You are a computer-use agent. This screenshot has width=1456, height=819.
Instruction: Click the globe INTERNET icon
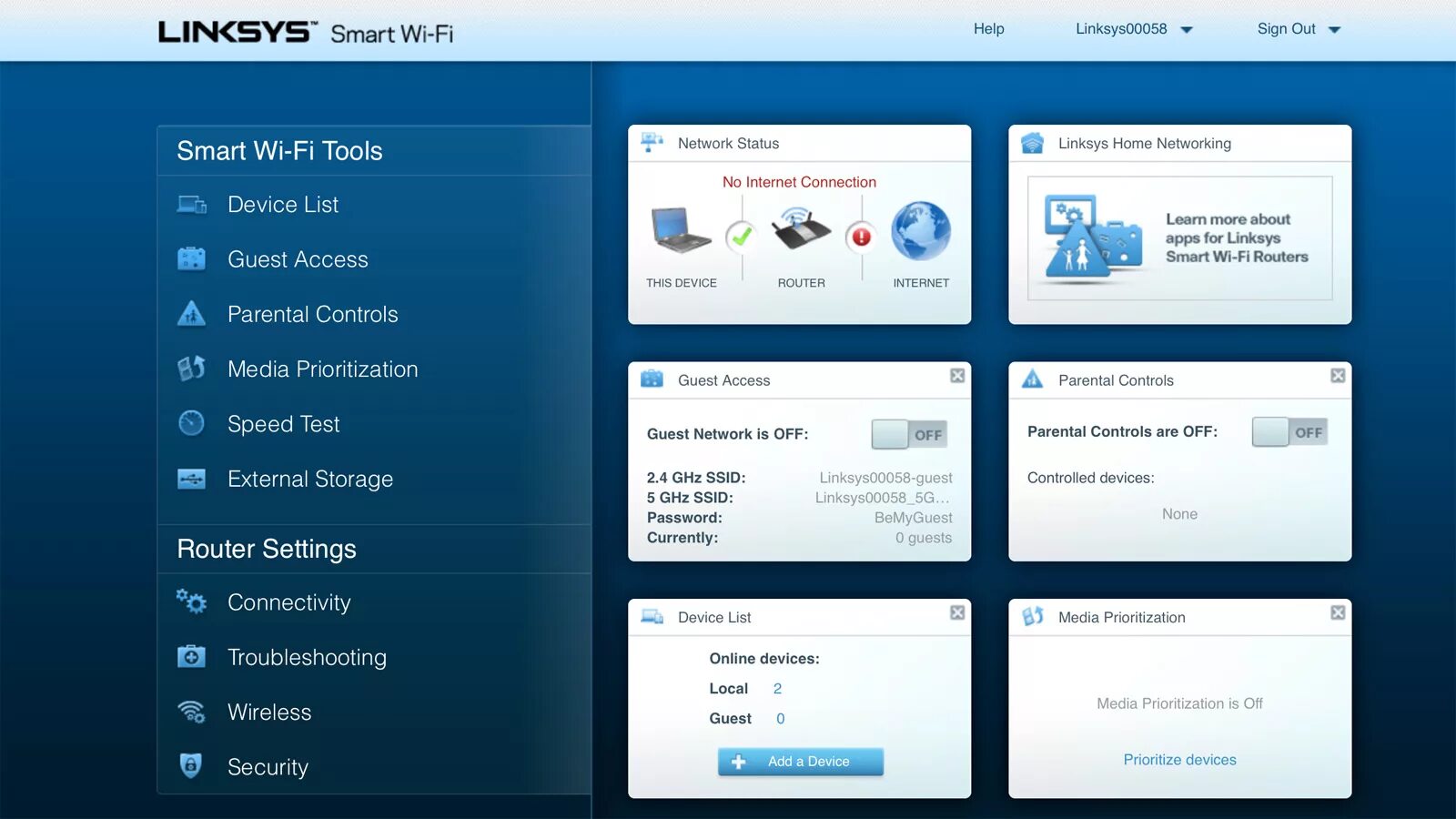(921, 231)
